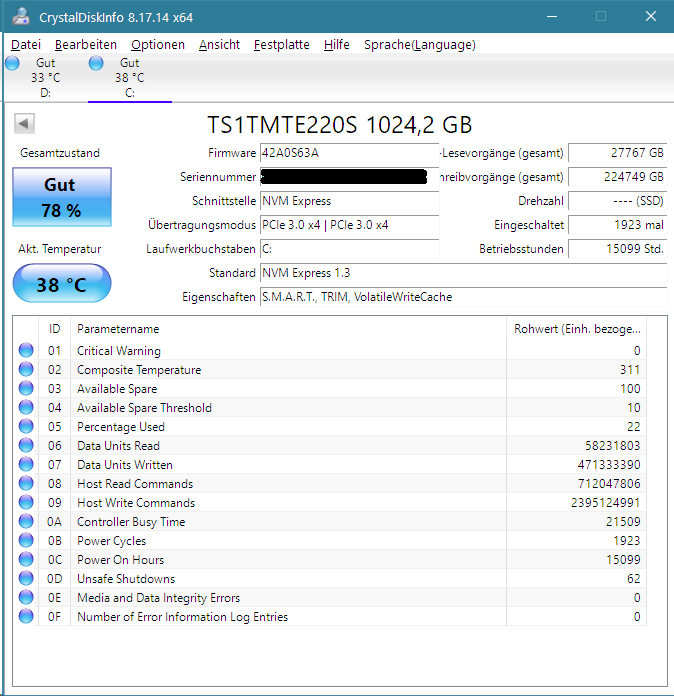
Task: Select Host Read Commands raw value 712047806
Action: [x=609, y=484]
